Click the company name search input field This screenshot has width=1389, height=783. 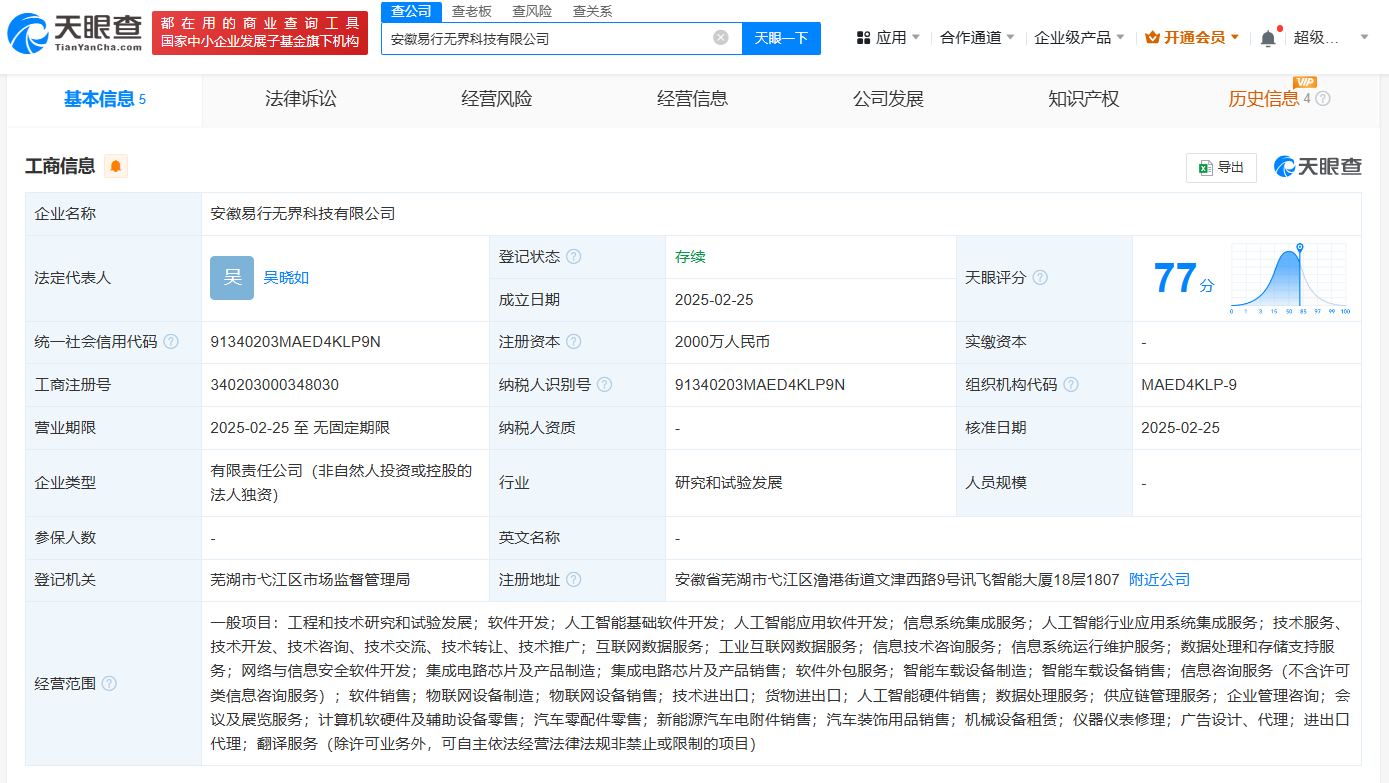click(x=545, y=38)
